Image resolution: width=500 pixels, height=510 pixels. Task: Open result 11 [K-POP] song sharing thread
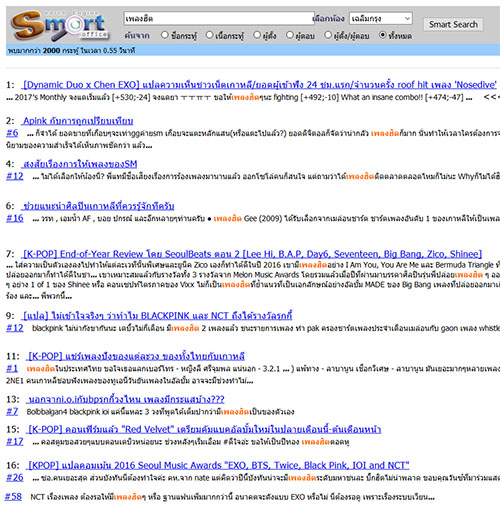(x=136, y=356)
